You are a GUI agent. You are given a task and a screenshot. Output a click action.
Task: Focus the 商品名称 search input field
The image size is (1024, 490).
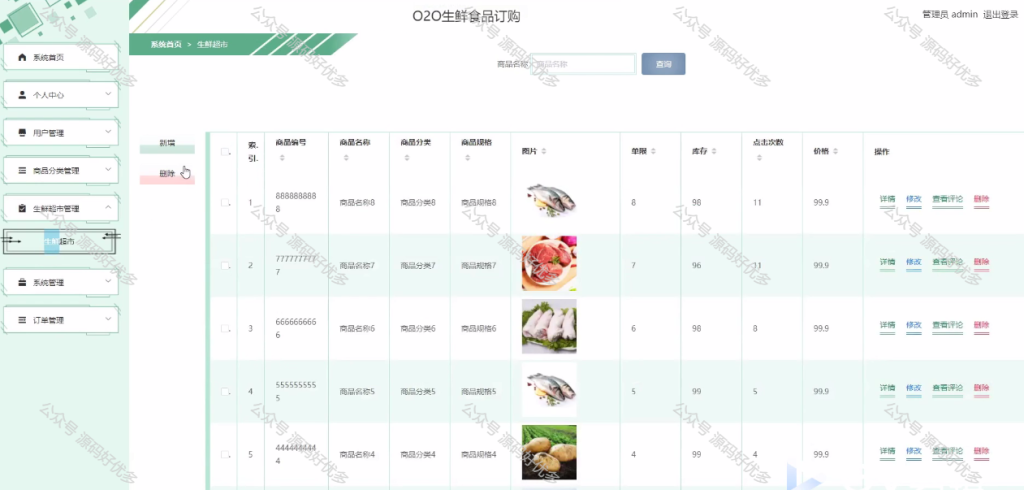click(x=583, y=64)
